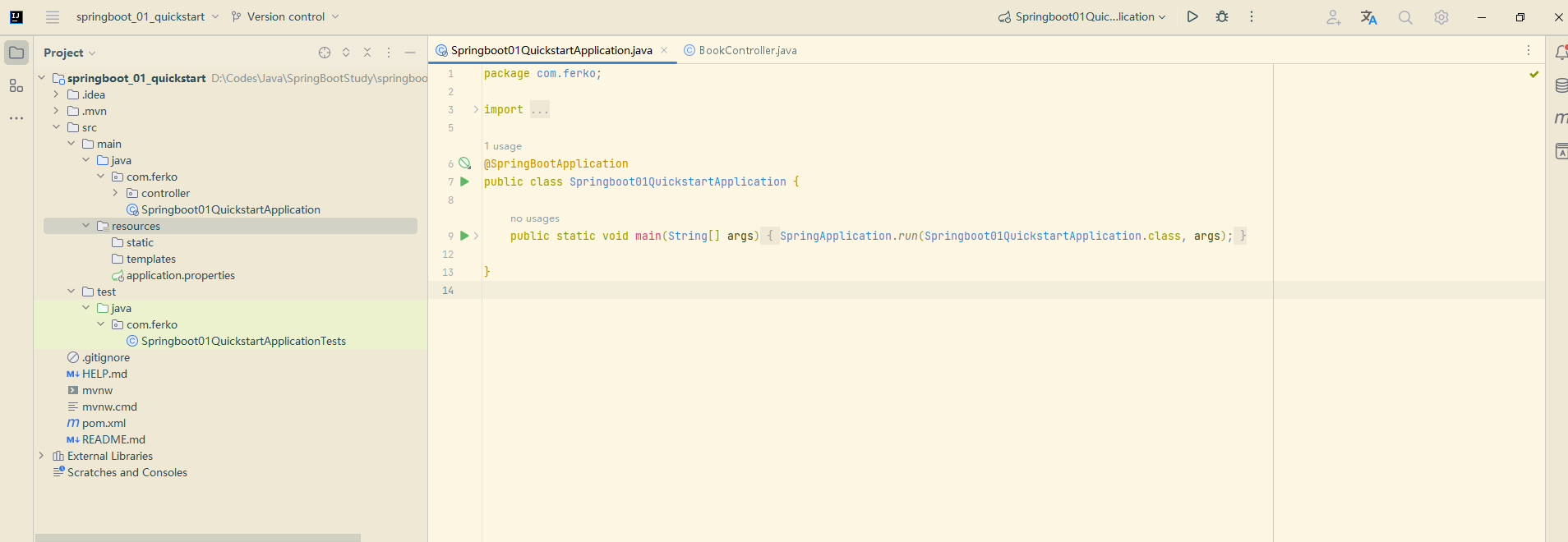Open the Project view selector dropdown
Image resolution: width=1568 pixels, height=542 pixels.
(70, 53)
